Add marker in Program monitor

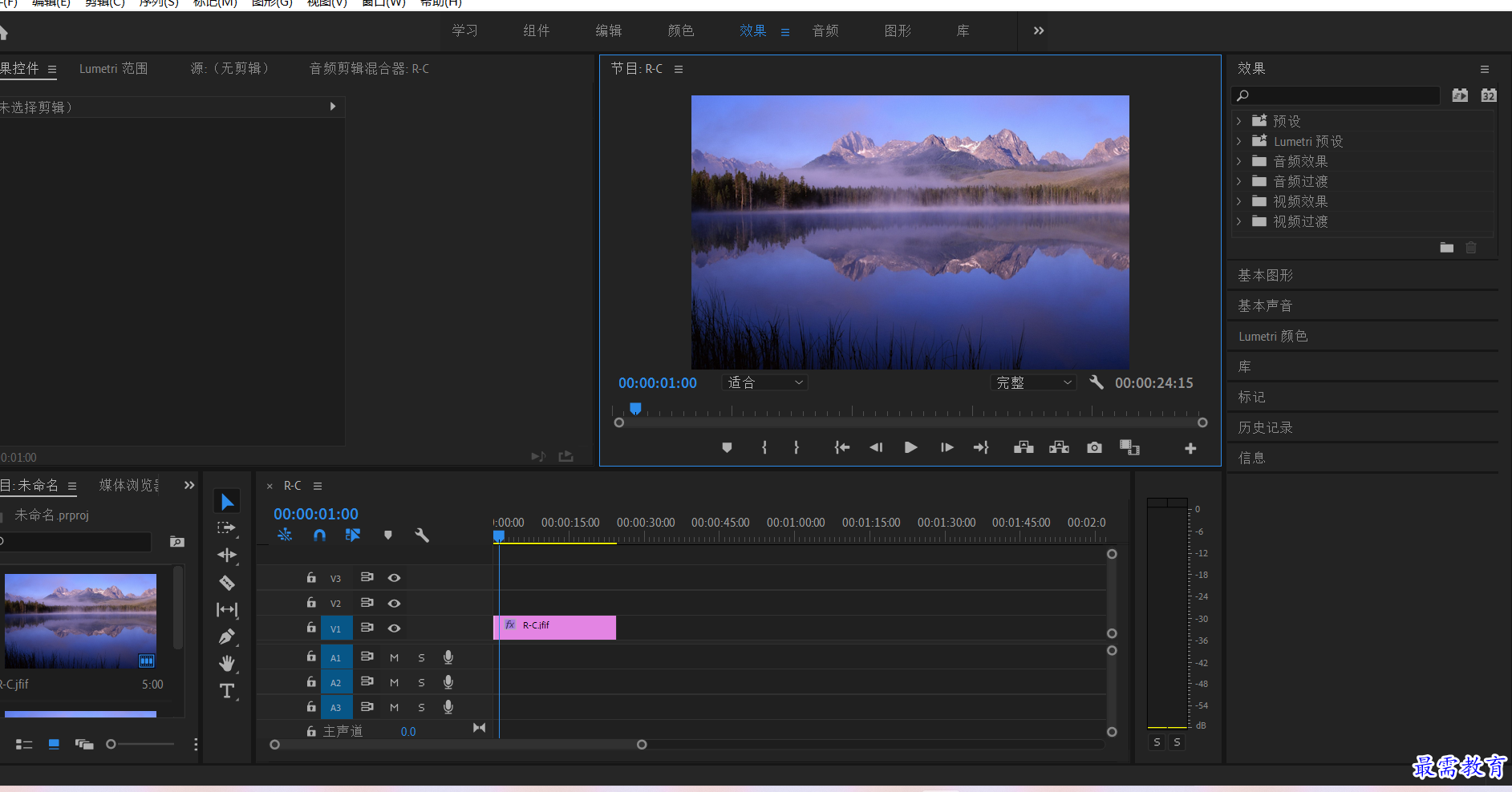(727, 447)
